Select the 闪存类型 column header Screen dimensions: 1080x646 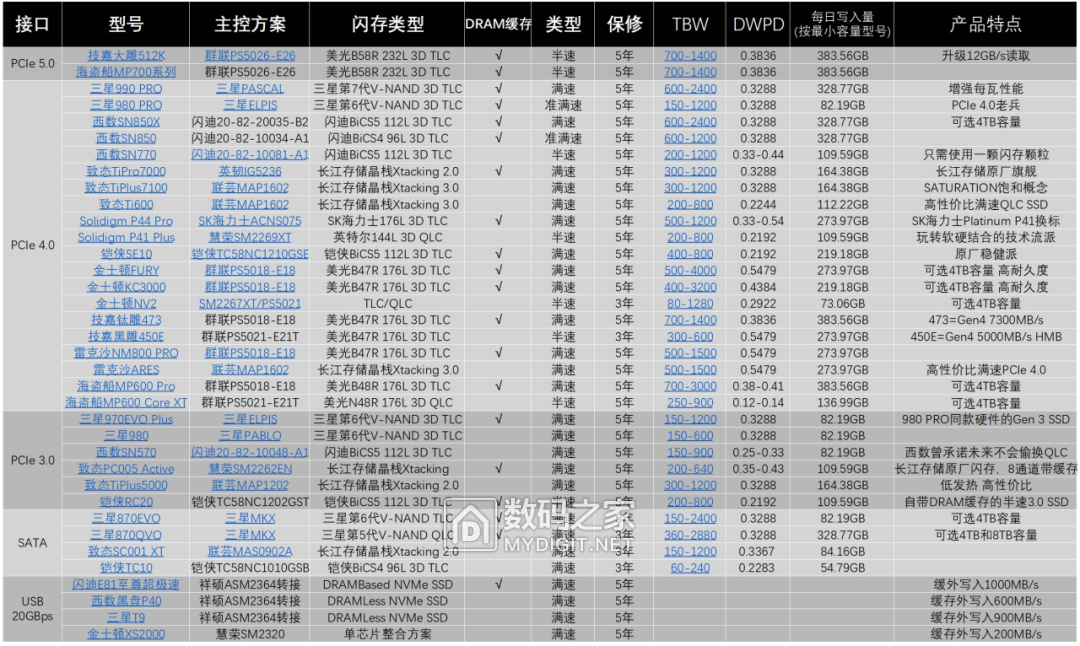(x=388, y=24)
